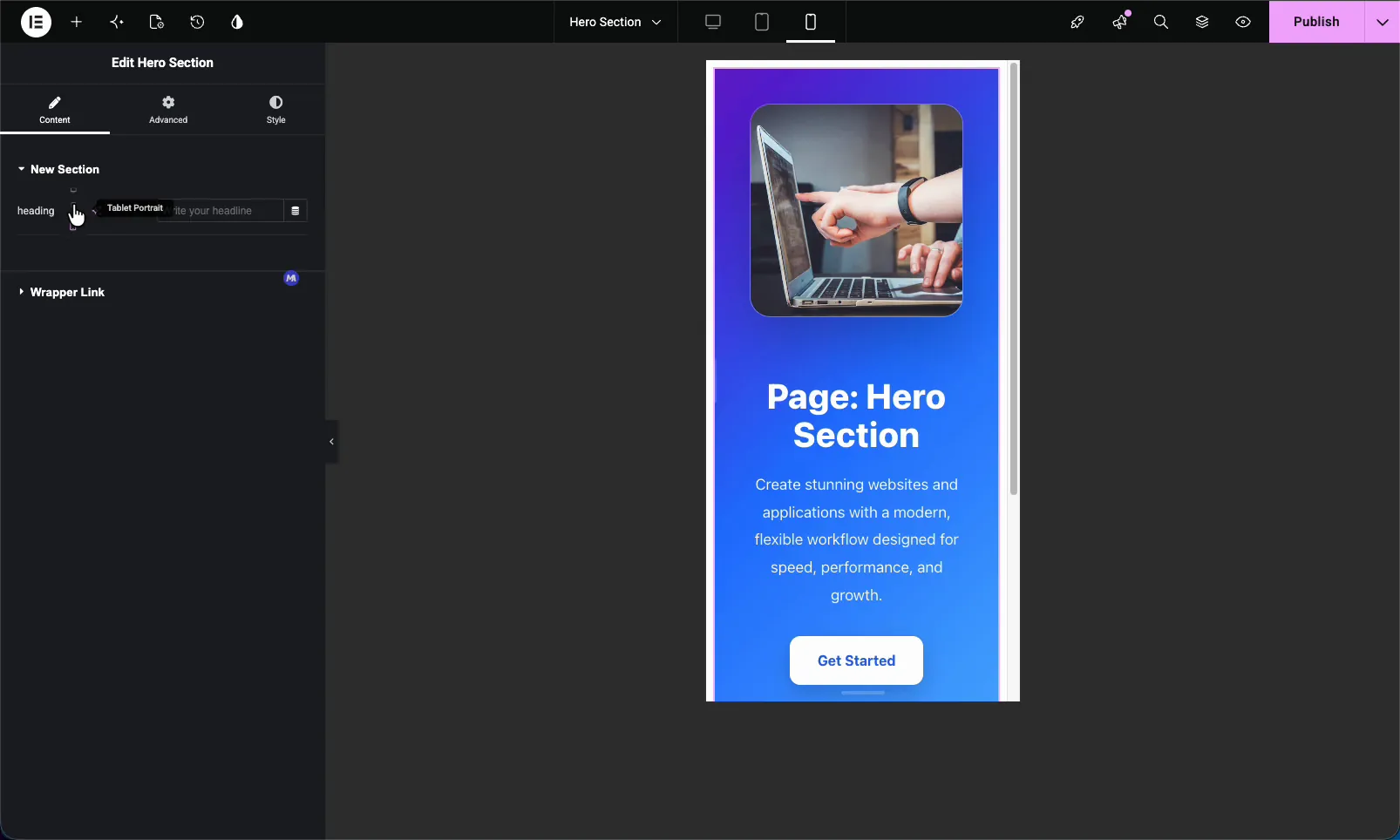This screenshot has height=840, width=1400.
Task: Click the Get Started button in preview
Action: pyautogui.click(x=856, y=660)
